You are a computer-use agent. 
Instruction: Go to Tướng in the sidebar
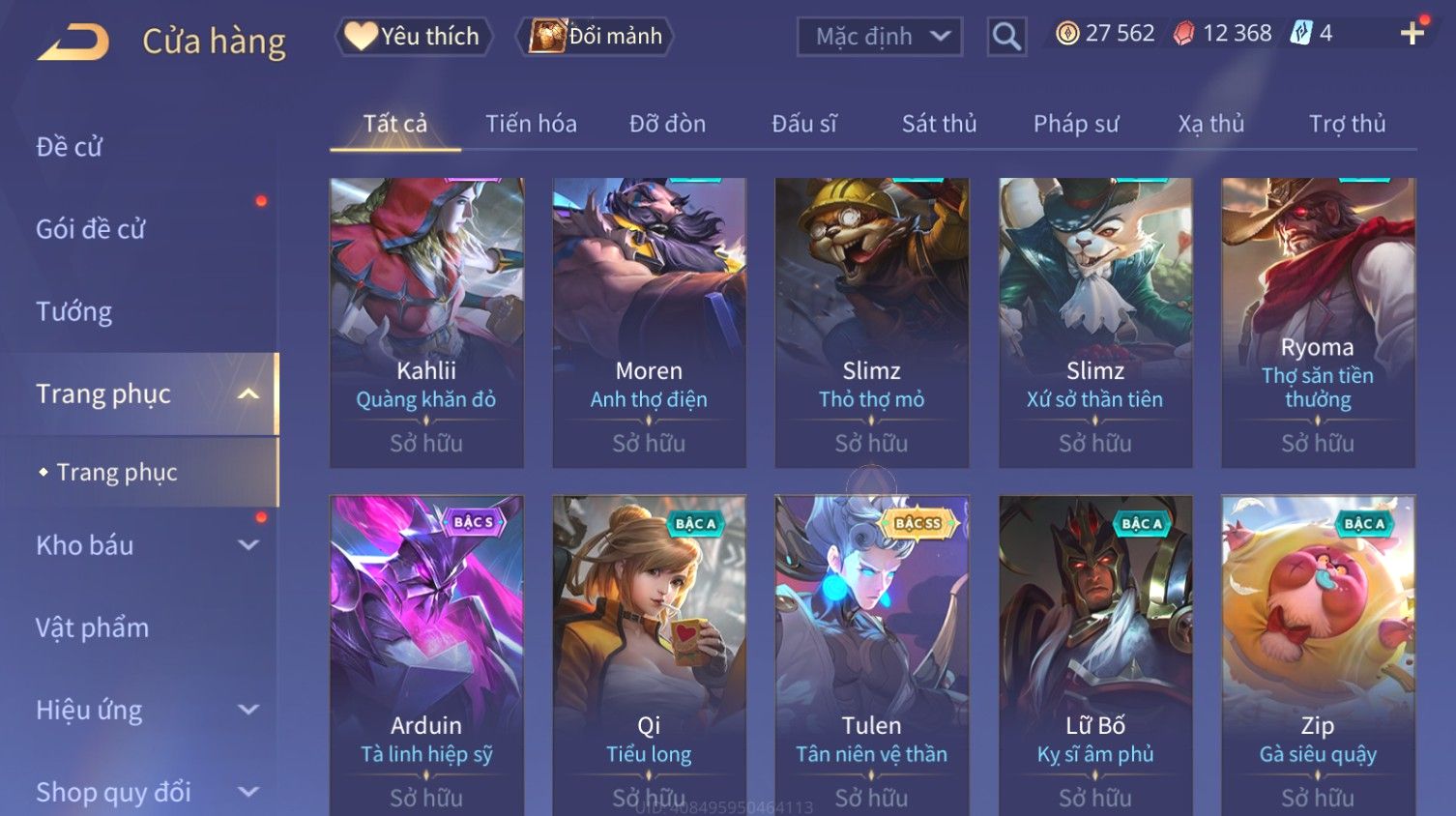coord(74,311)
